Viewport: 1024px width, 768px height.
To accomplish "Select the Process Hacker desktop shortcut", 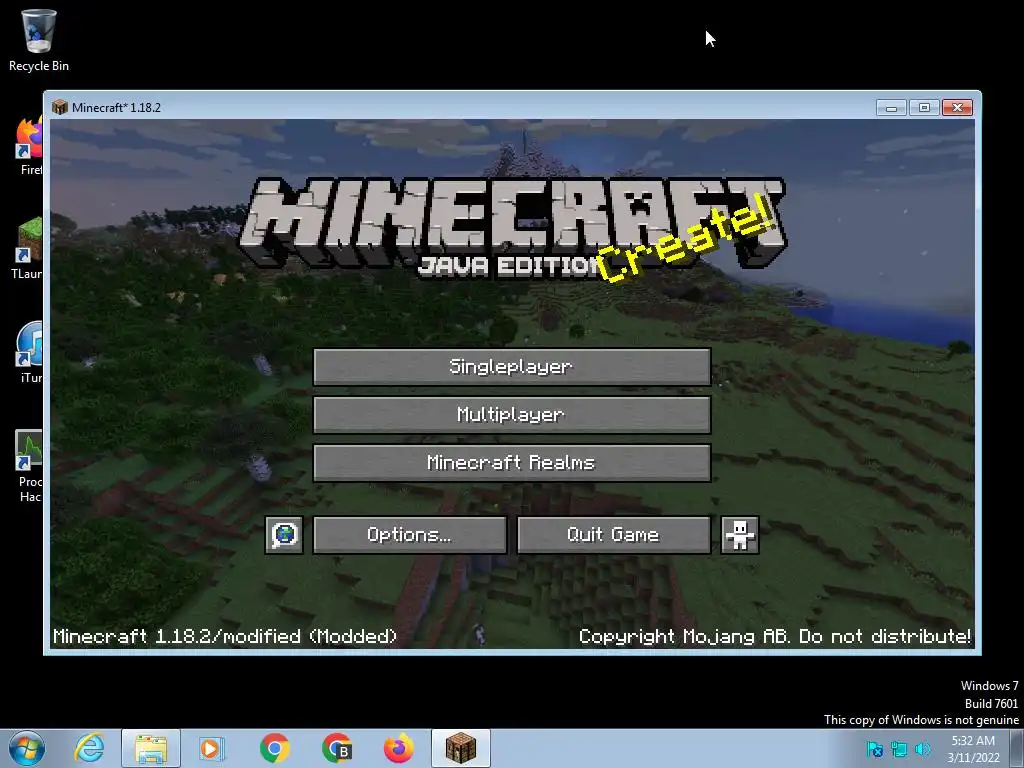I will pos(29,466).
